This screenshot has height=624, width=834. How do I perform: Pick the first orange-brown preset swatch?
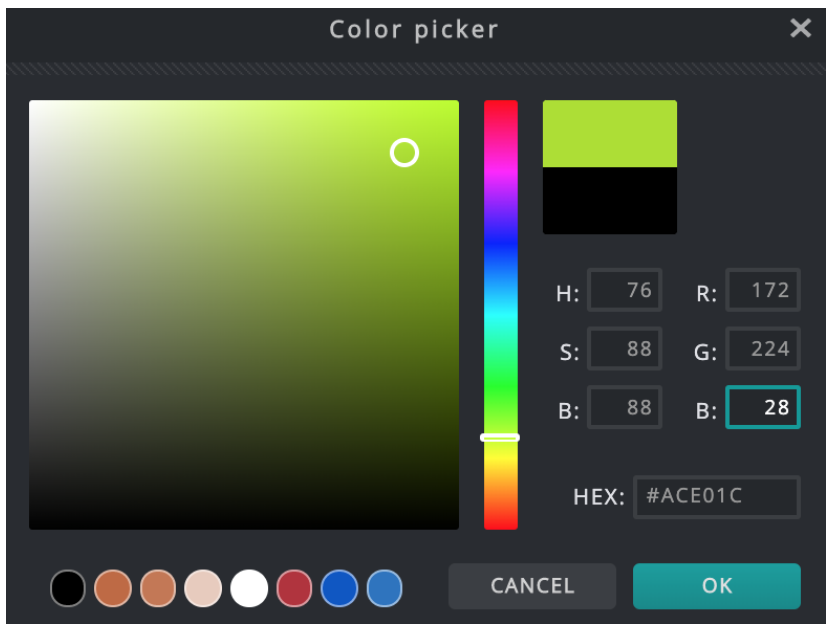pyautogui.click(x=113, y=588)
